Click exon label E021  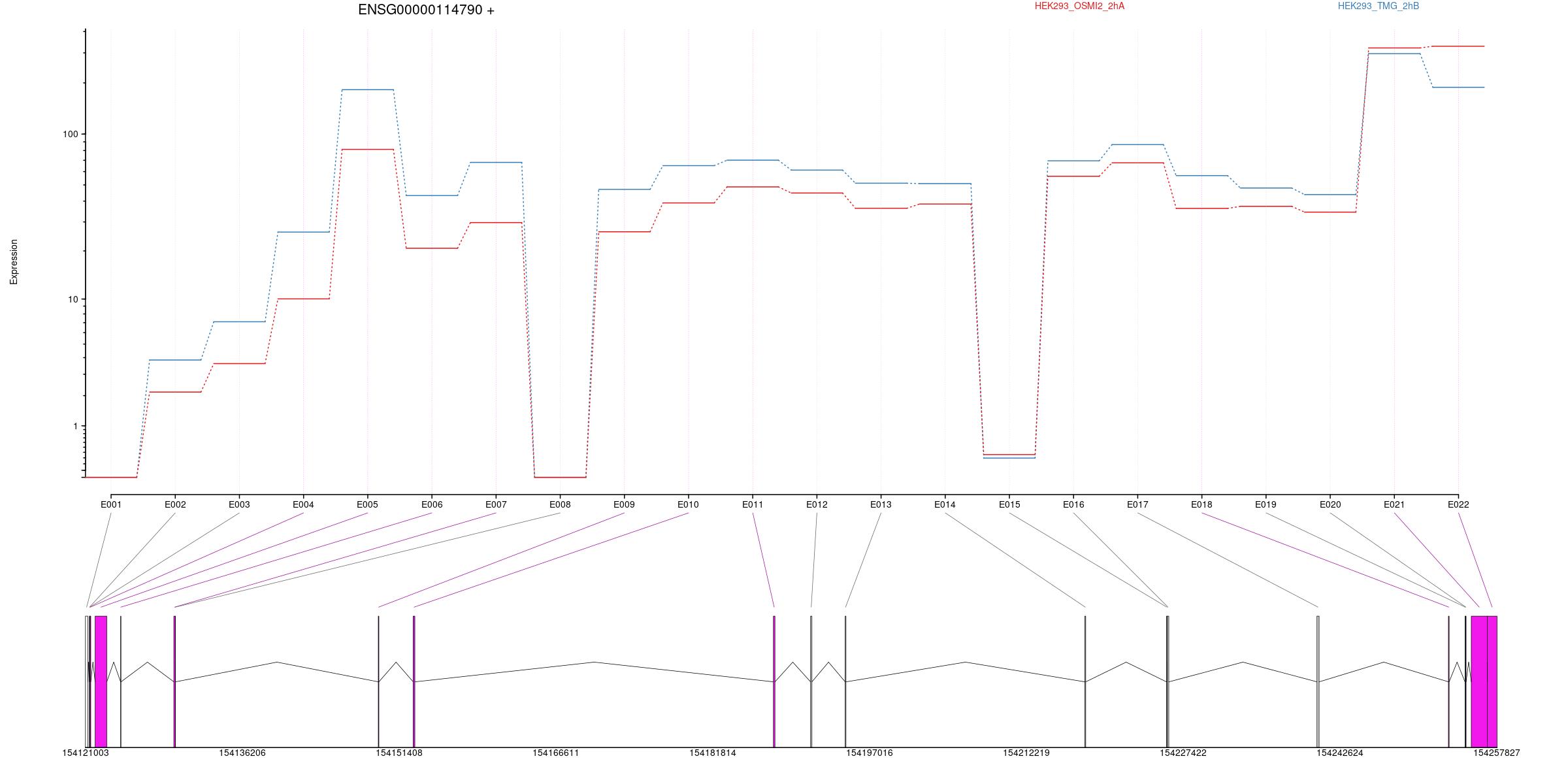1394,504
